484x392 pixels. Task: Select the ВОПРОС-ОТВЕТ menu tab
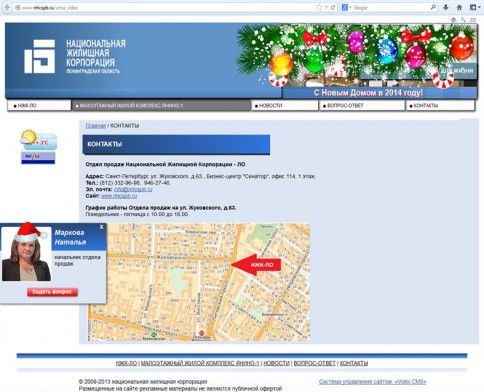[x=363, y=106]
